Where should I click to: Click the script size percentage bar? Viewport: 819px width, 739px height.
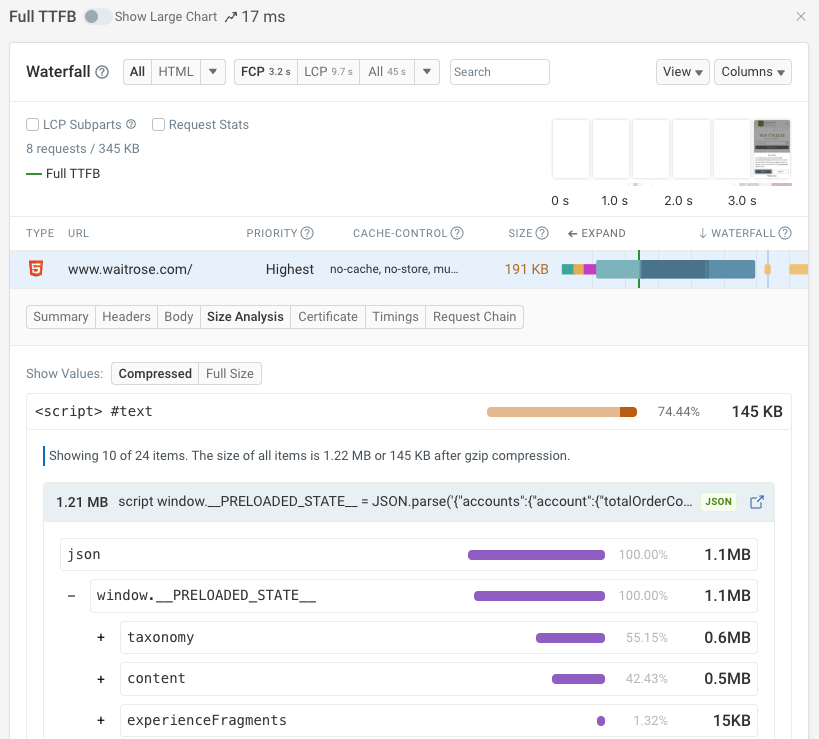click(560, 410)
